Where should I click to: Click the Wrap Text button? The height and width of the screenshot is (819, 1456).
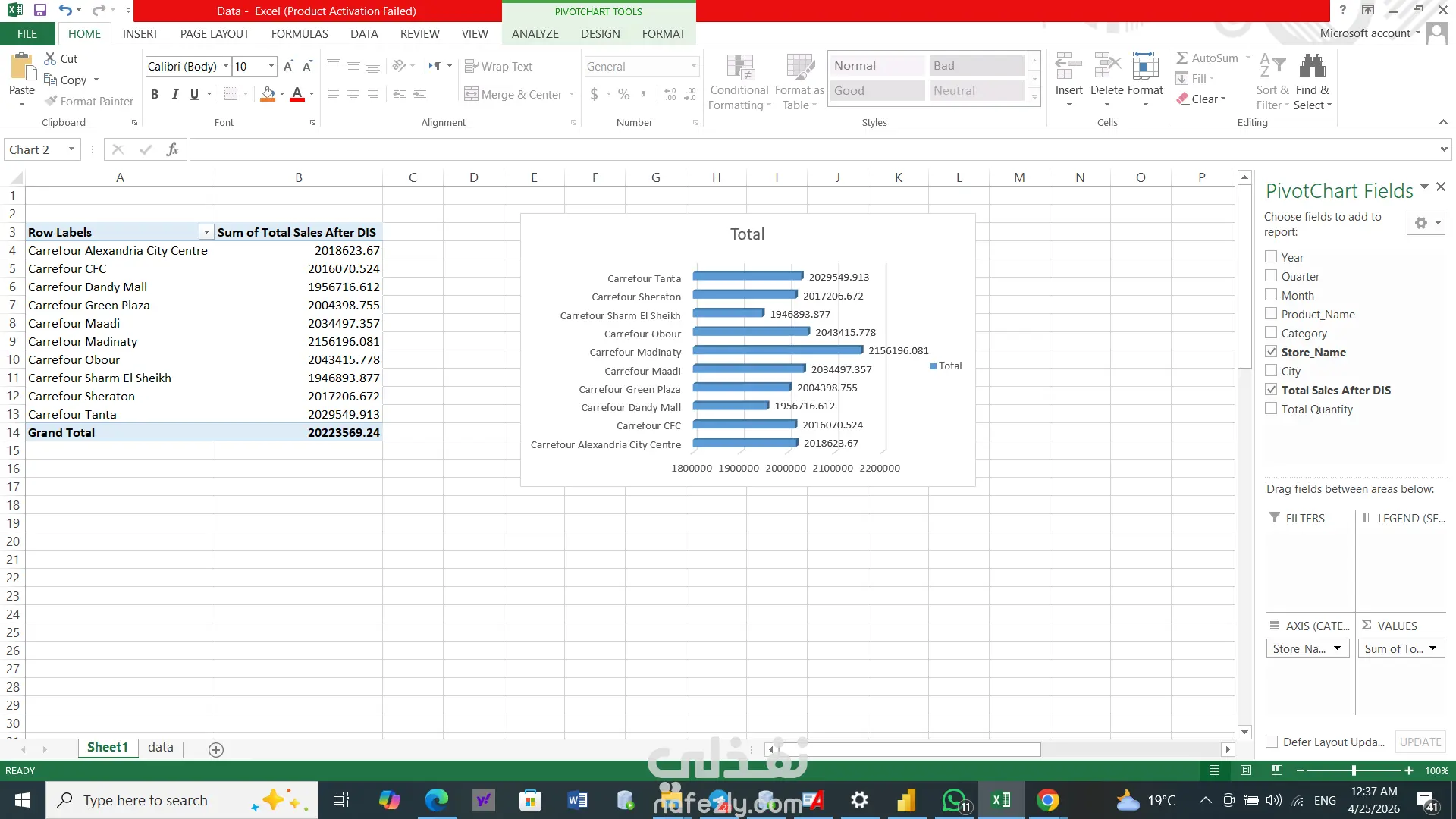click(498, 66)
